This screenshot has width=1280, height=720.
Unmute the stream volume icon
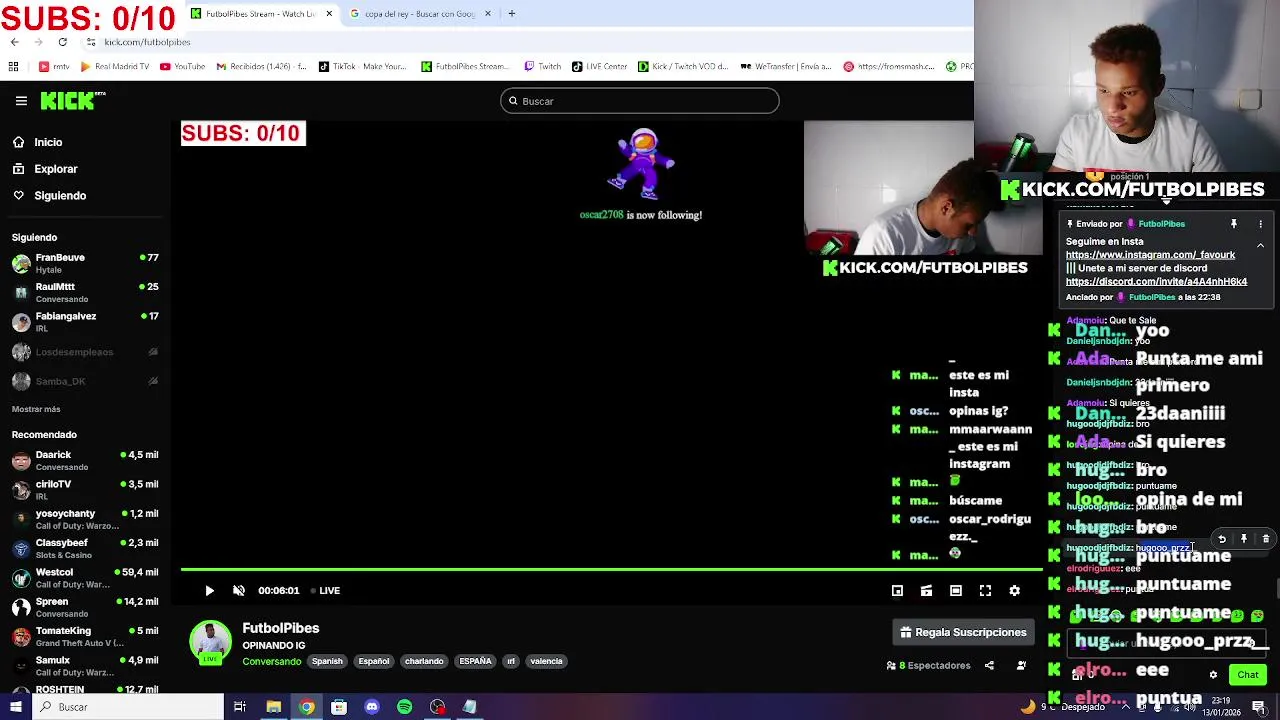(239, 591)
